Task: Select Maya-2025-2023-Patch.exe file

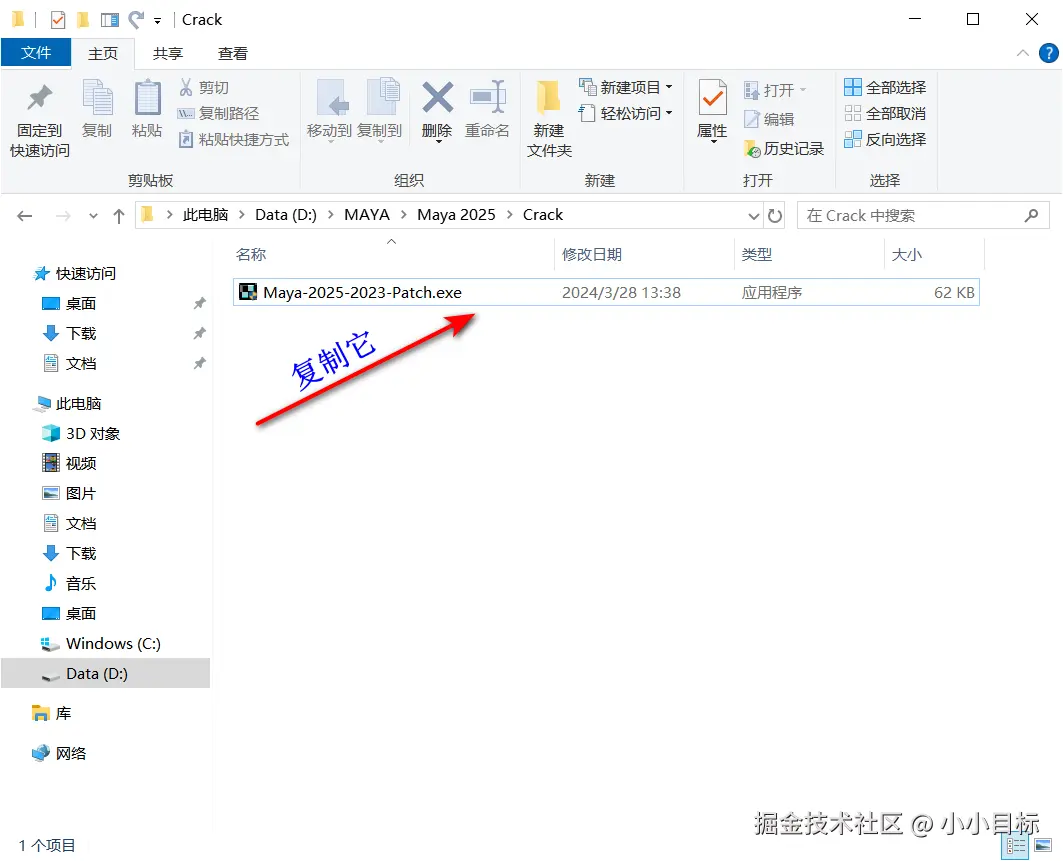Action: point(606,292)
